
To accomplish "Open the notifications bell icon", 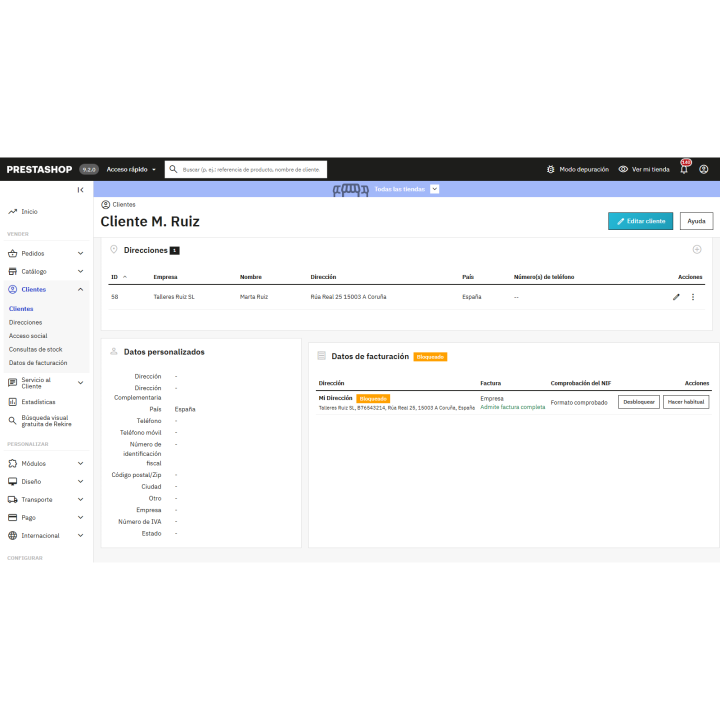I will pyautogui.click(x=684, y=169).
